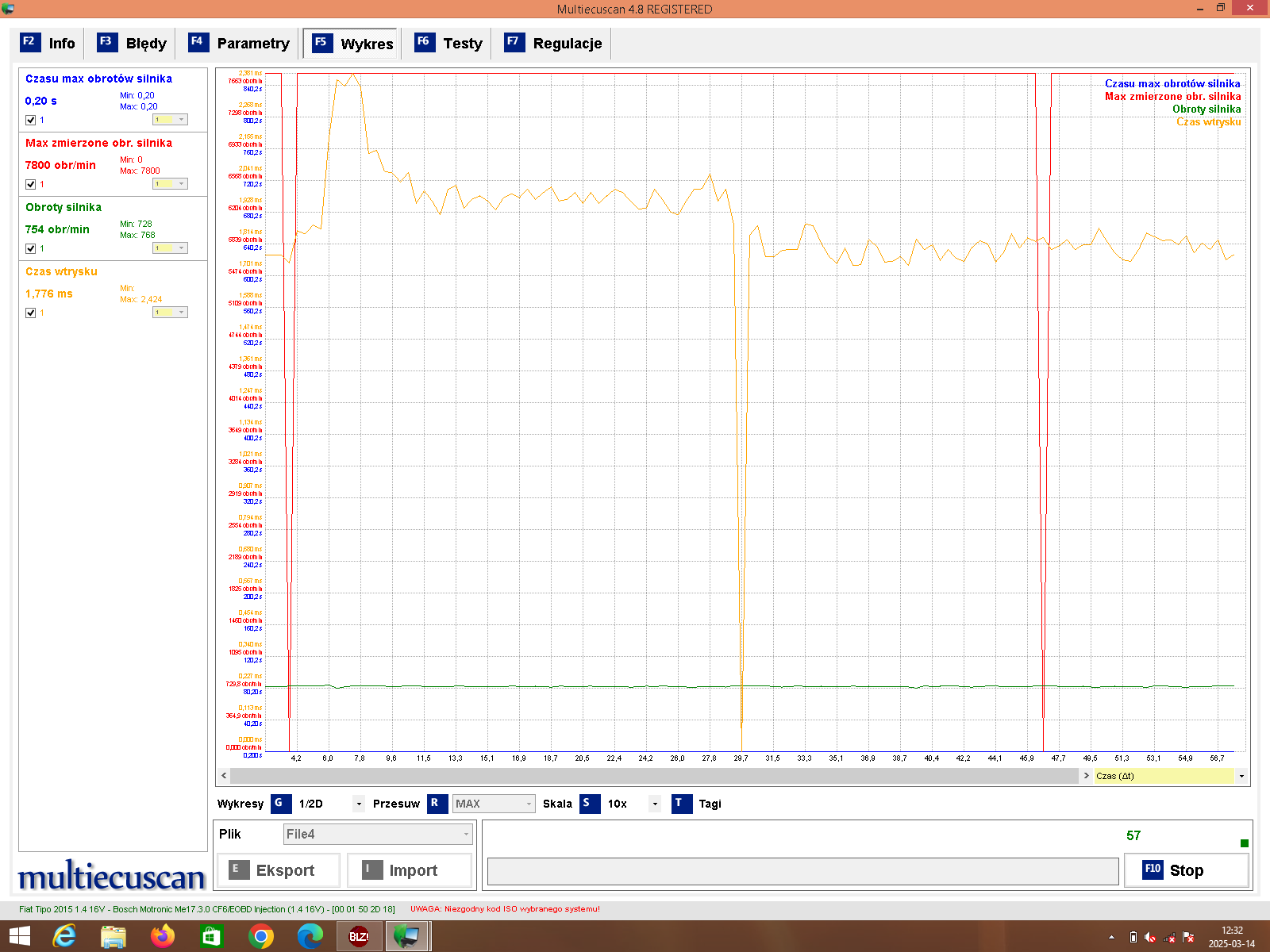The height and width of the screenshot is (952, 1270).
Task: Open Plik File4 dropdown
Action: coord(378,834)
